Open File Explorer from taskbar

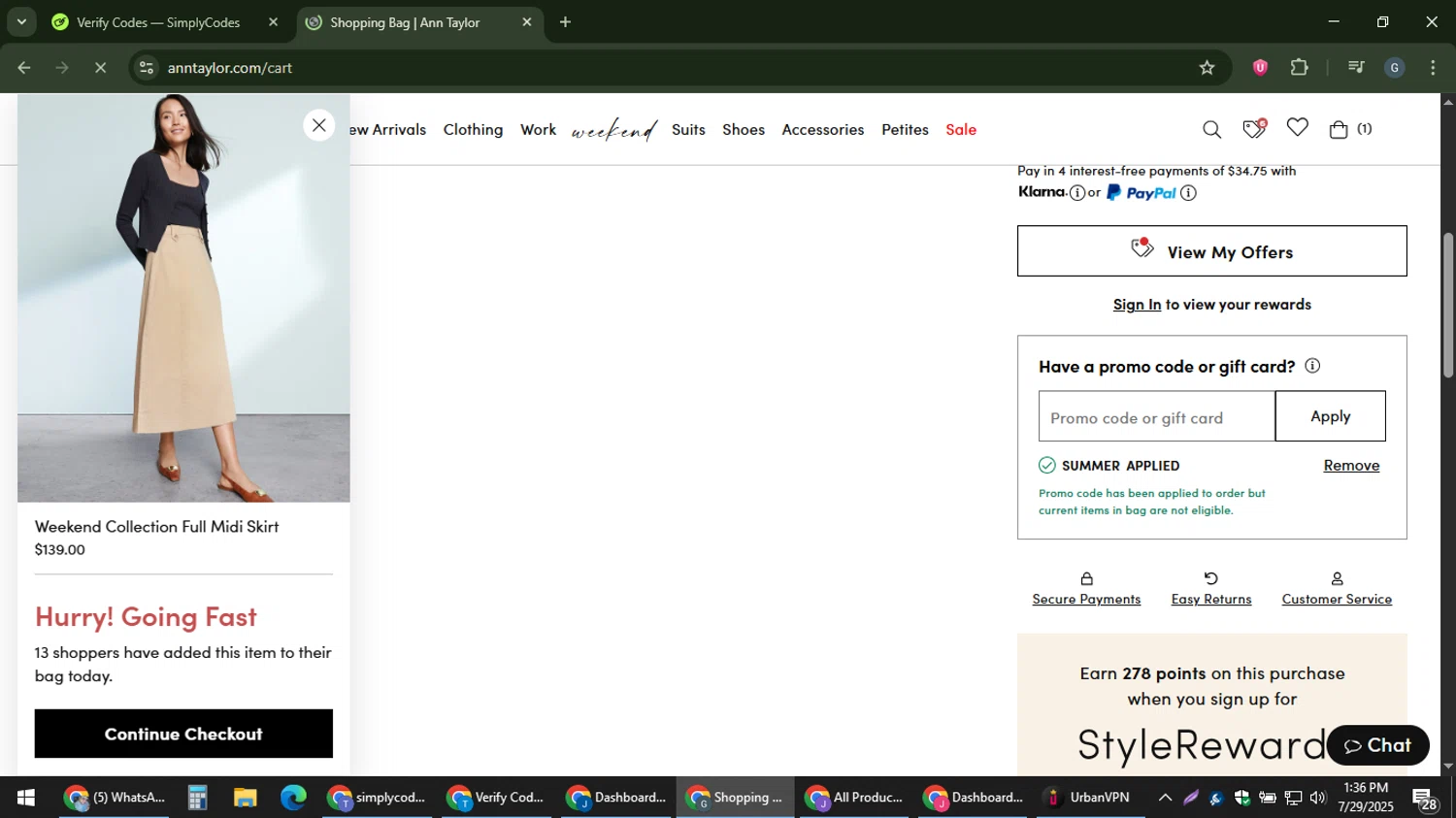[x=245, y=798]
